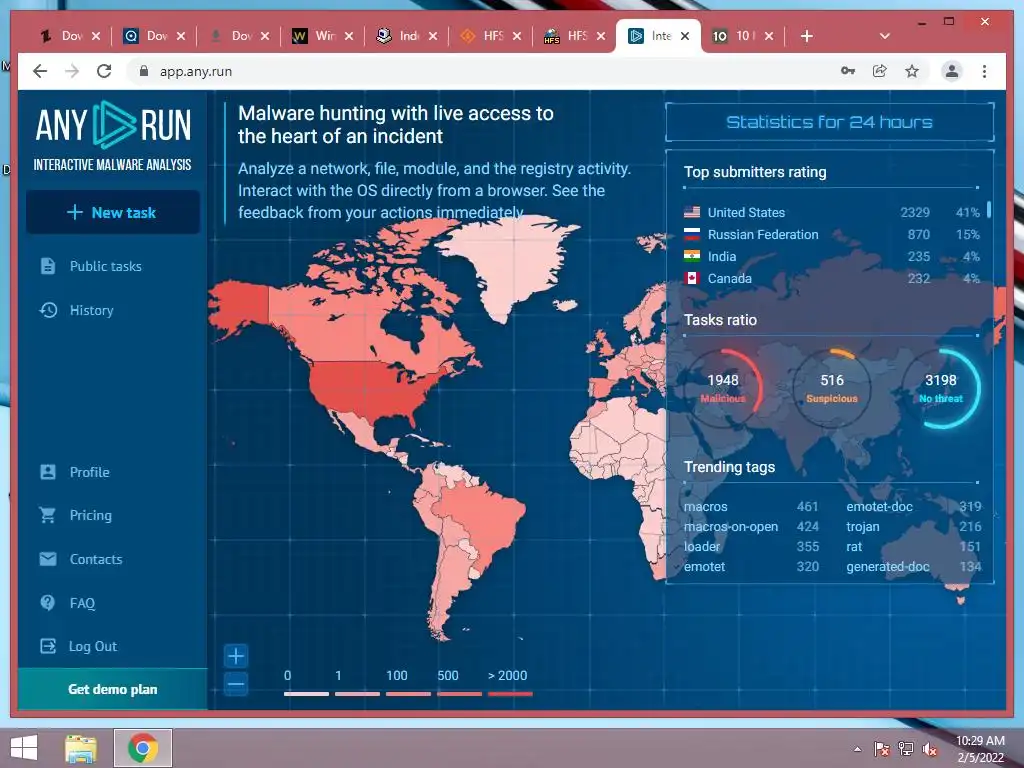Open the saved passwords key icon

pos(848,71)
